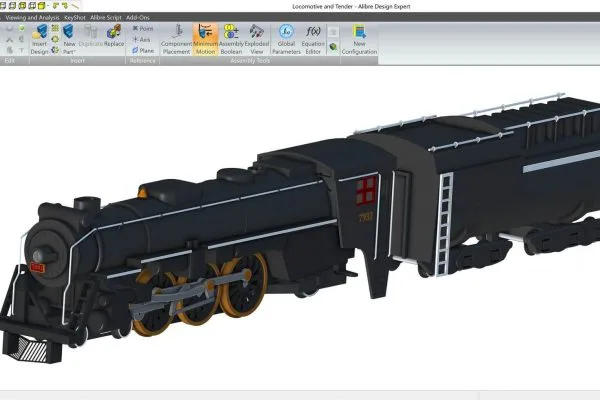Click the Replace component icon

coord(114,32)
